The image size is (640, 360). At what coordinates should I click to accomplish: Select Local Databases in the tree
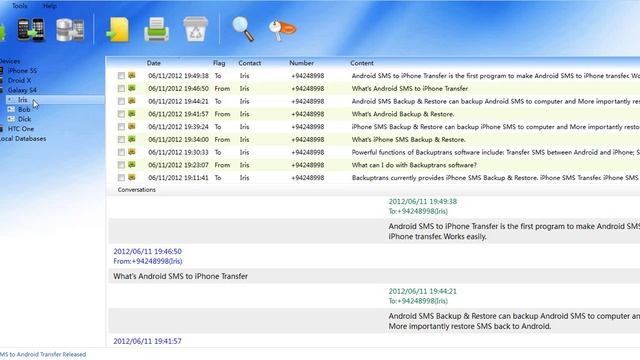click(x=23, y=138)
